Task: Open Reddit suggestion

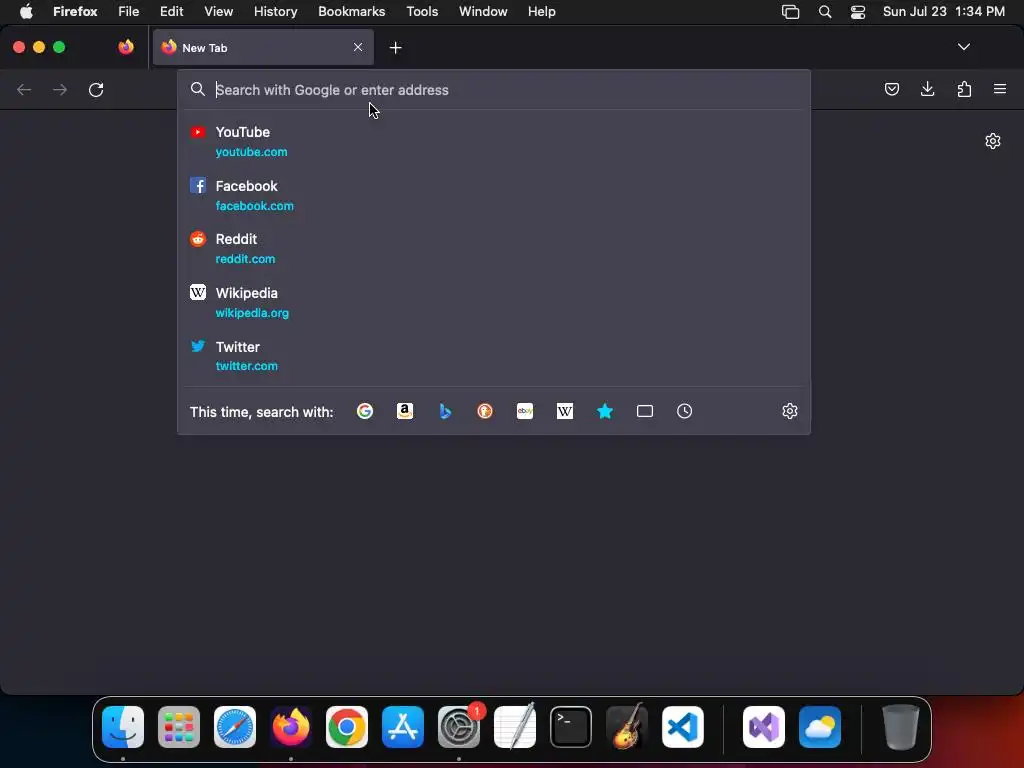Action: 494,249
